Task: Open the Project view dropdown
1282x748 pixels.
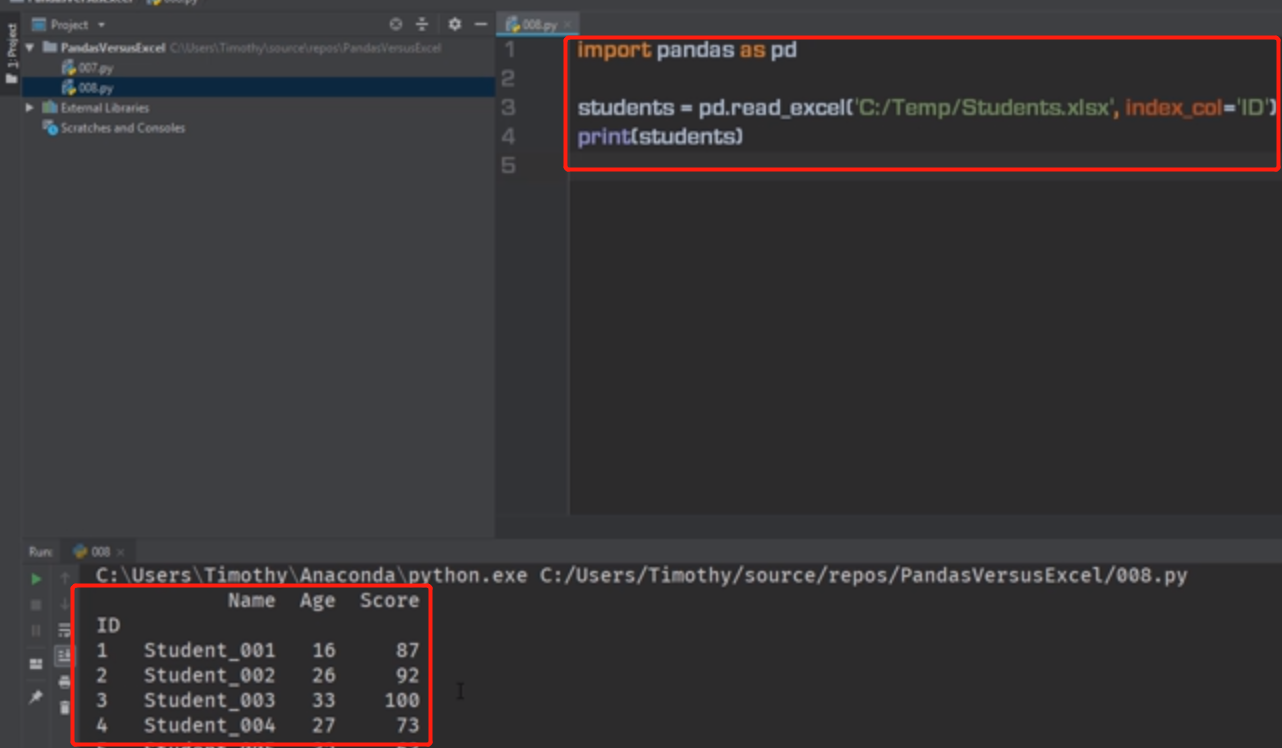Action: [x=101, y=25]
